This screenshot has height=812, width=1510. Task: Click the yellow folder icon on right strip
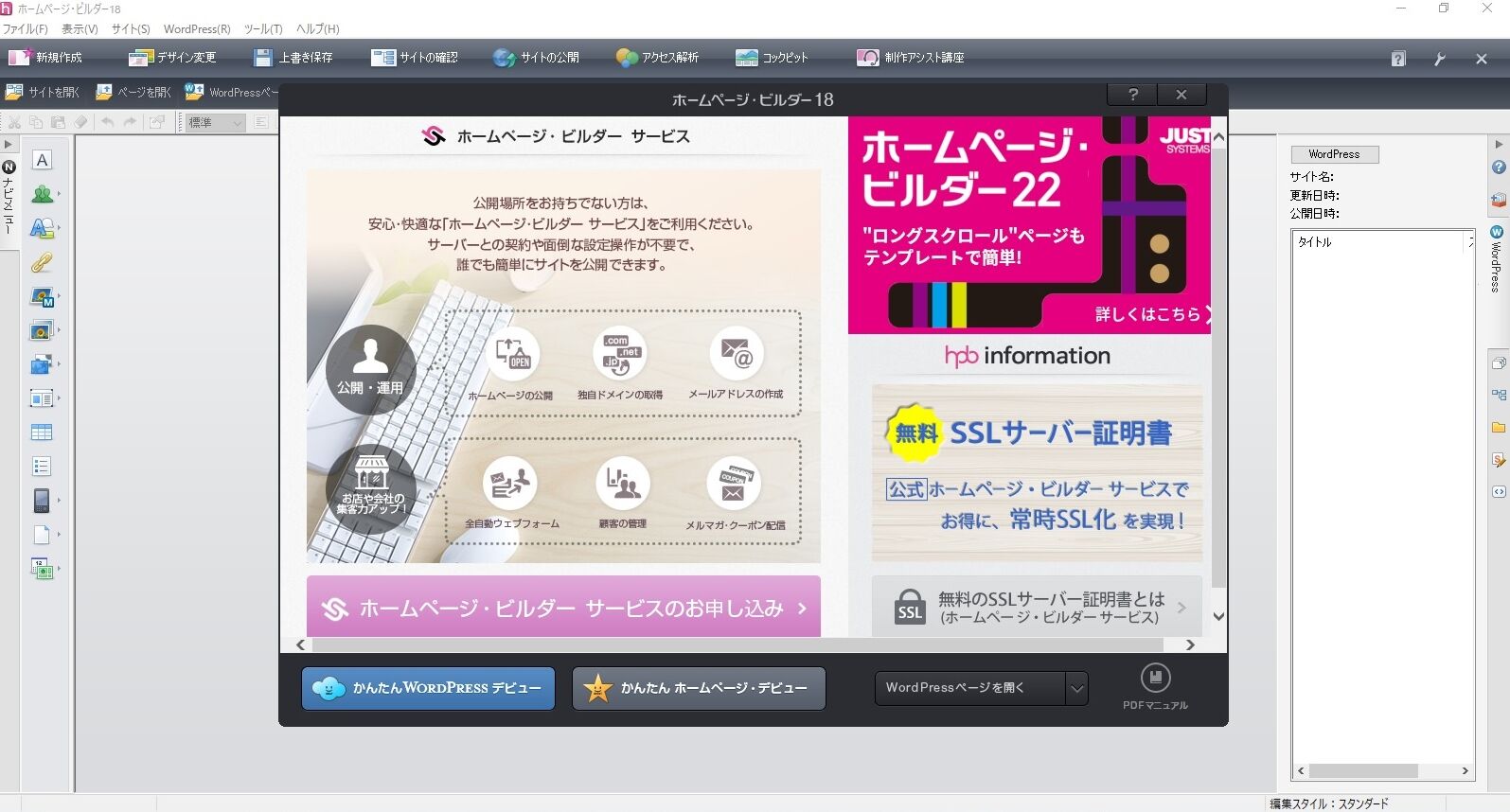tap(1499, 427)
